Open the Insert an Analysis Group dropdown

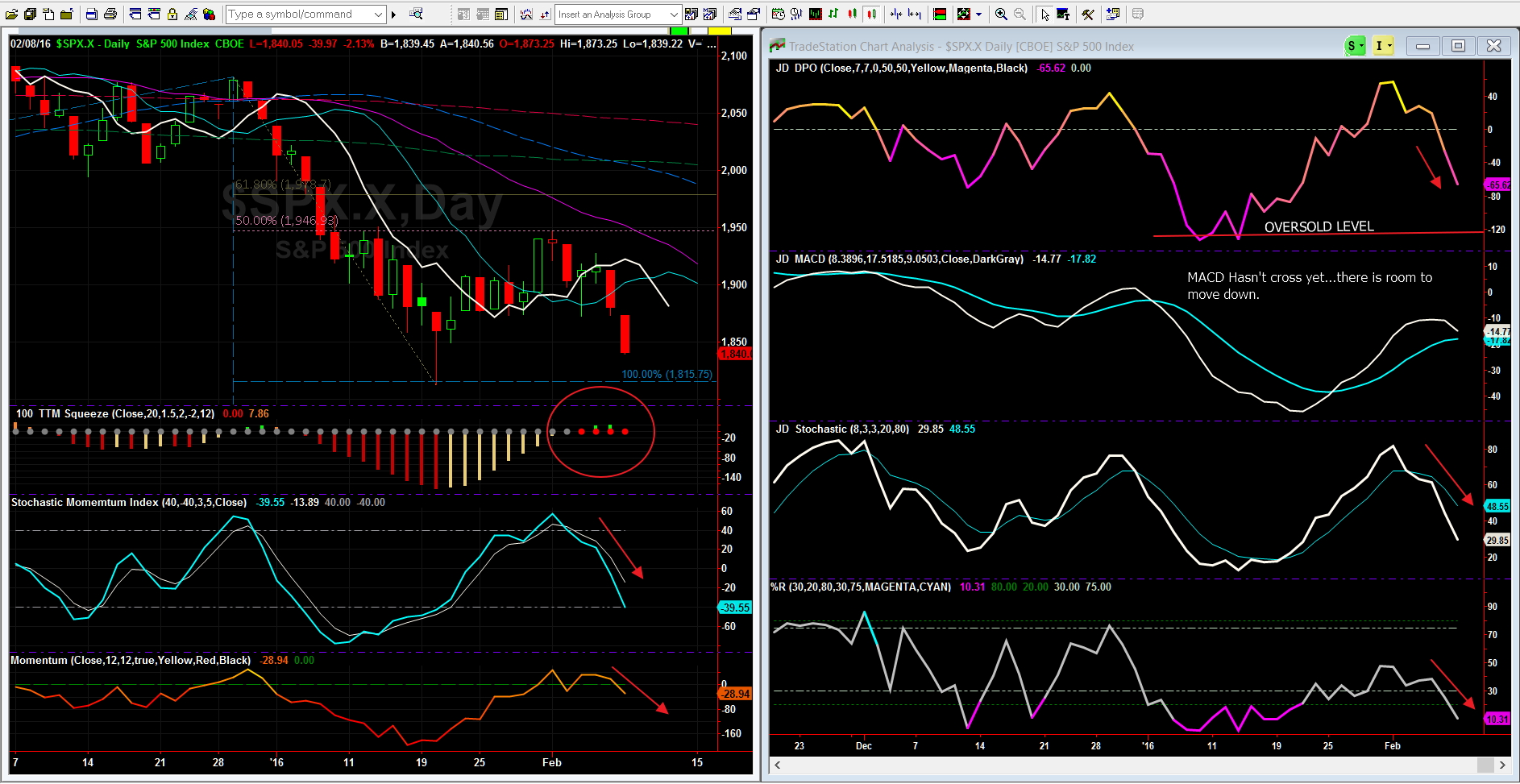(674, 14)
